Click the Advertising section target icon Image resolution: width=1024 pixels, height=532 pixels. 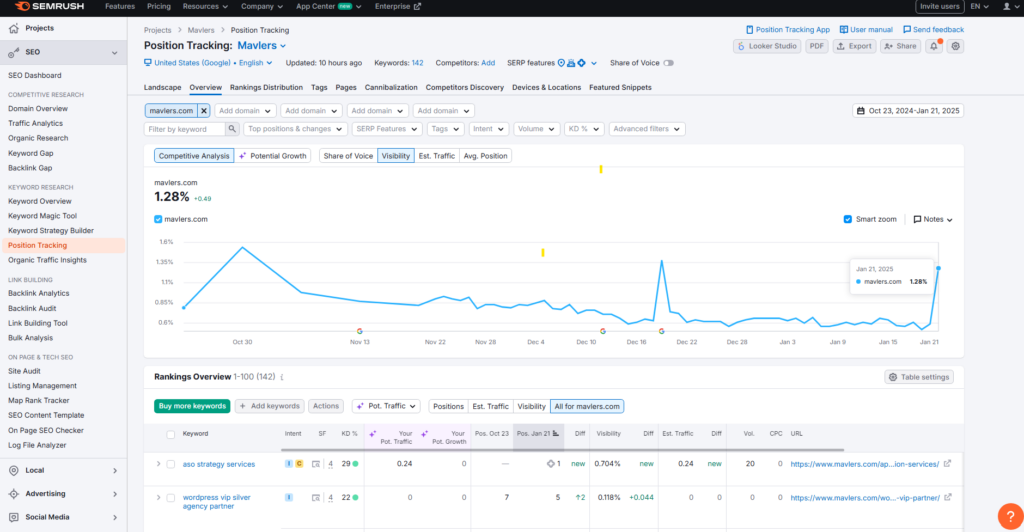14,494
